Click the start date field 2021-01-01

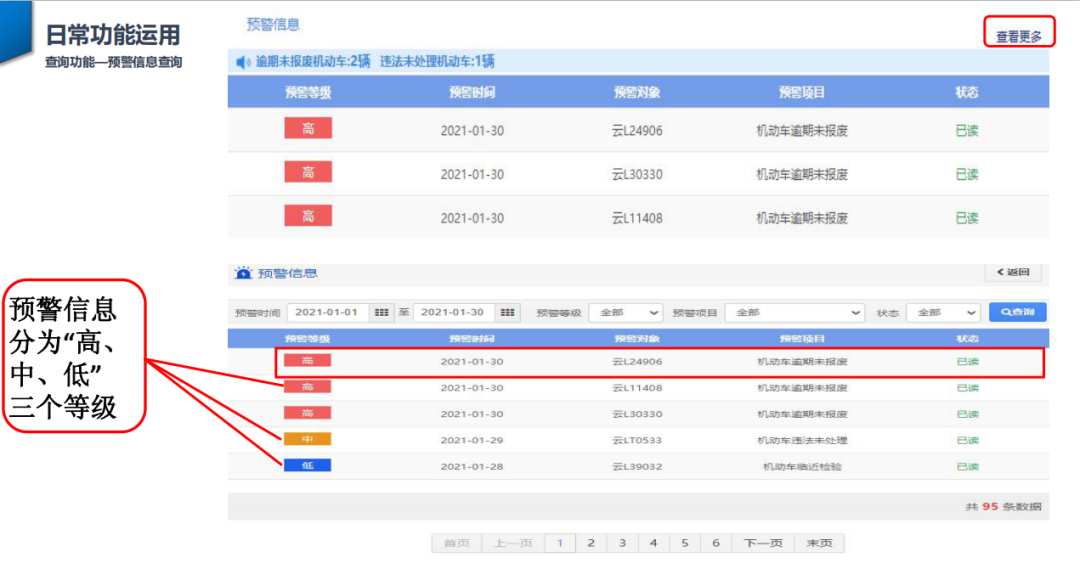click(327, 313)
